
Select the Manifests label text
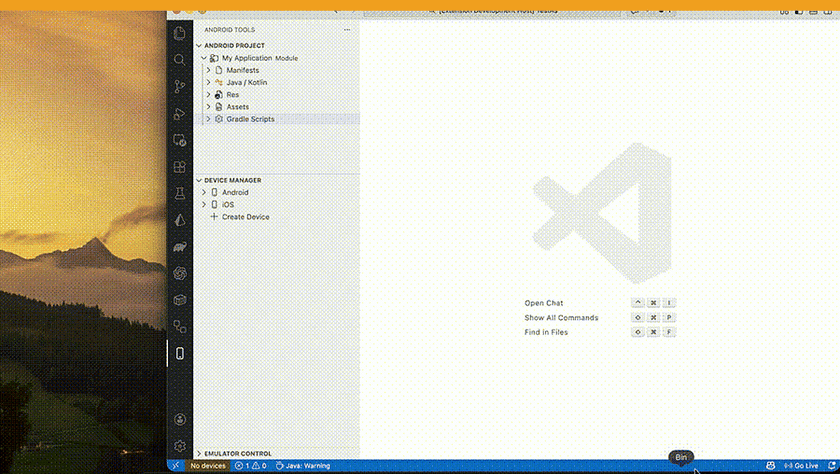tap(243, 70)
